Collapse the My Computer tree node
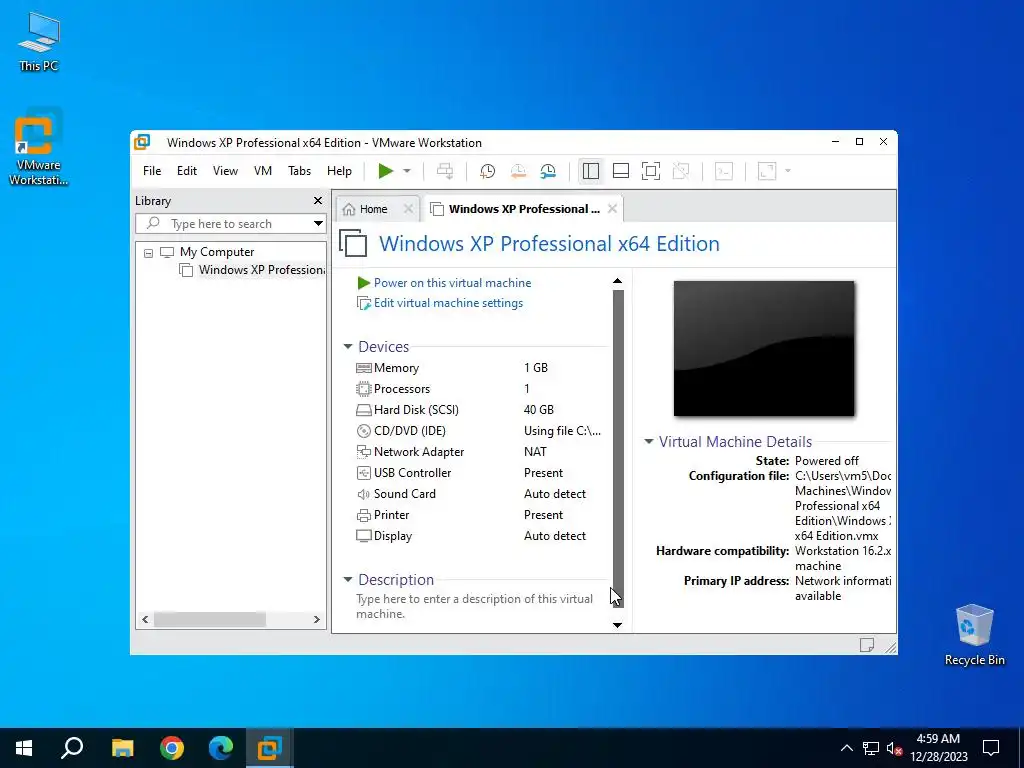 point(148,253)
